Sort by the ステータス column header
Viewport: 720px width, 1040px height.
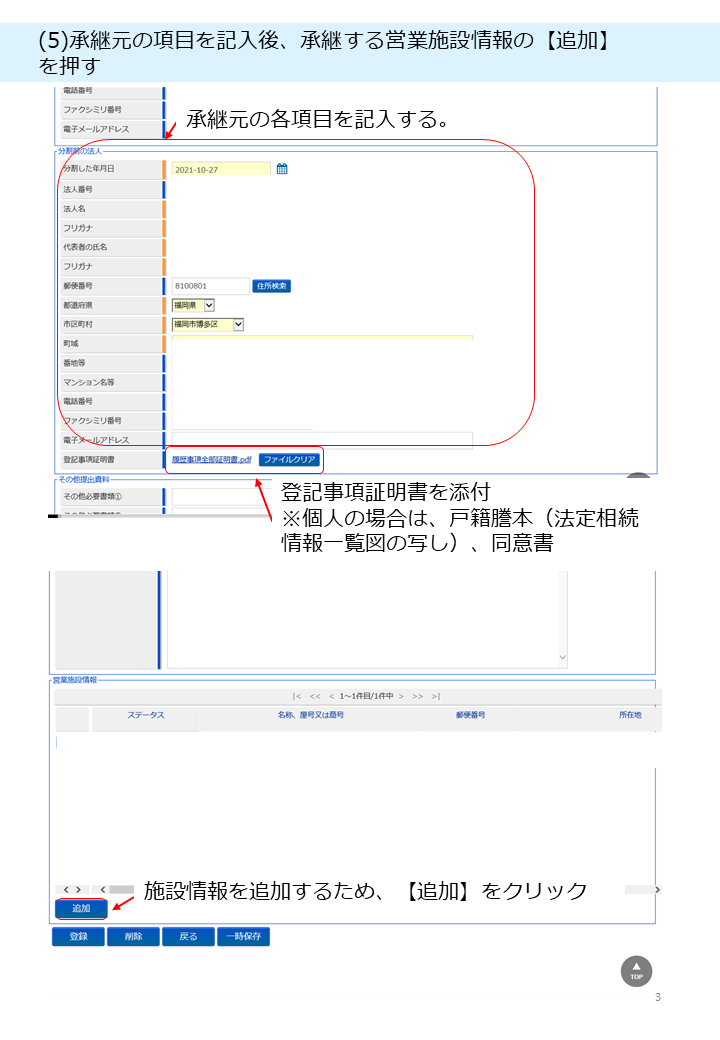145,716
